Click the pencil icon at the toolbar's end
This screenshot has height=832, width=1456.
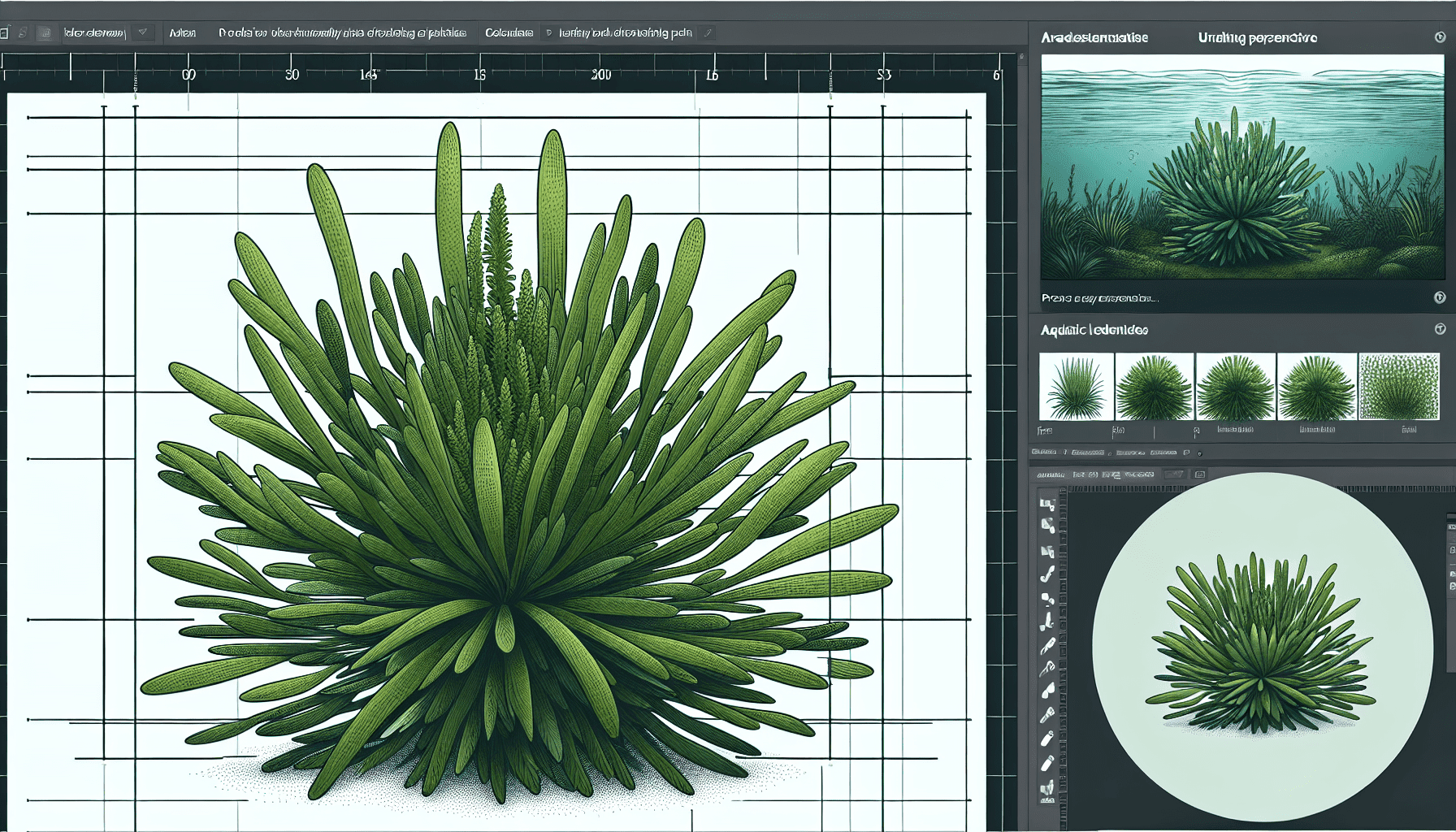point(708,33)
